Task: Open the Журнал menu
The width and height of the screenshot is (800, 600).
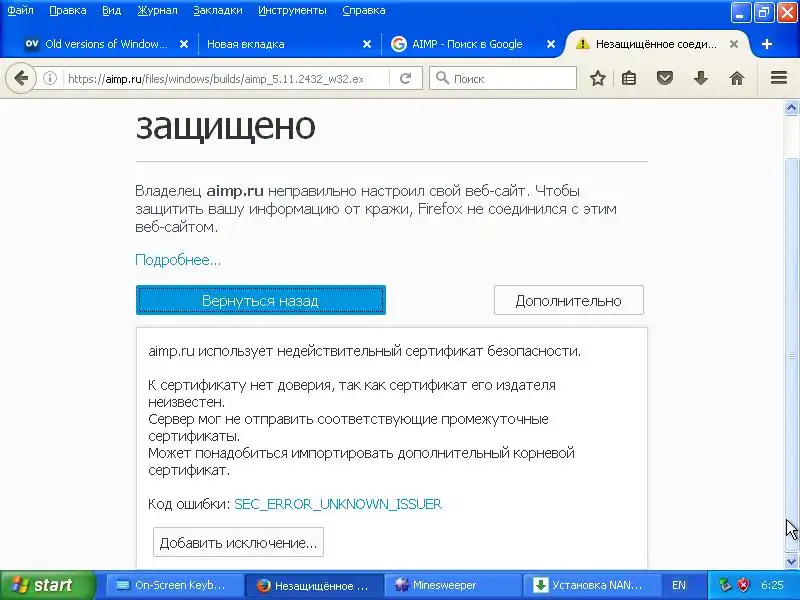Action: click(x=157, y=10)
